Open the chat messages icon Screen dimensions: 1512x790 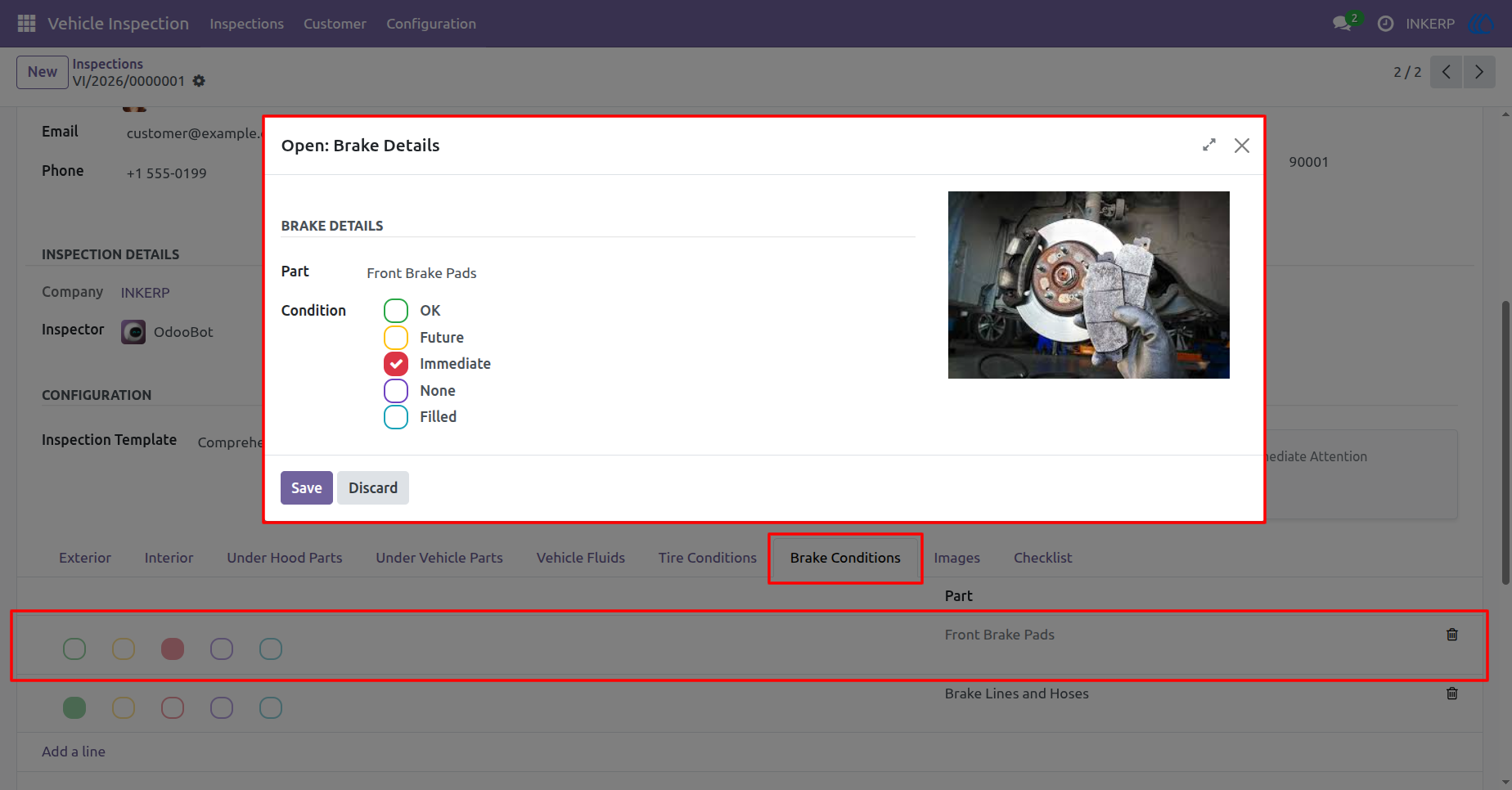1343,24
